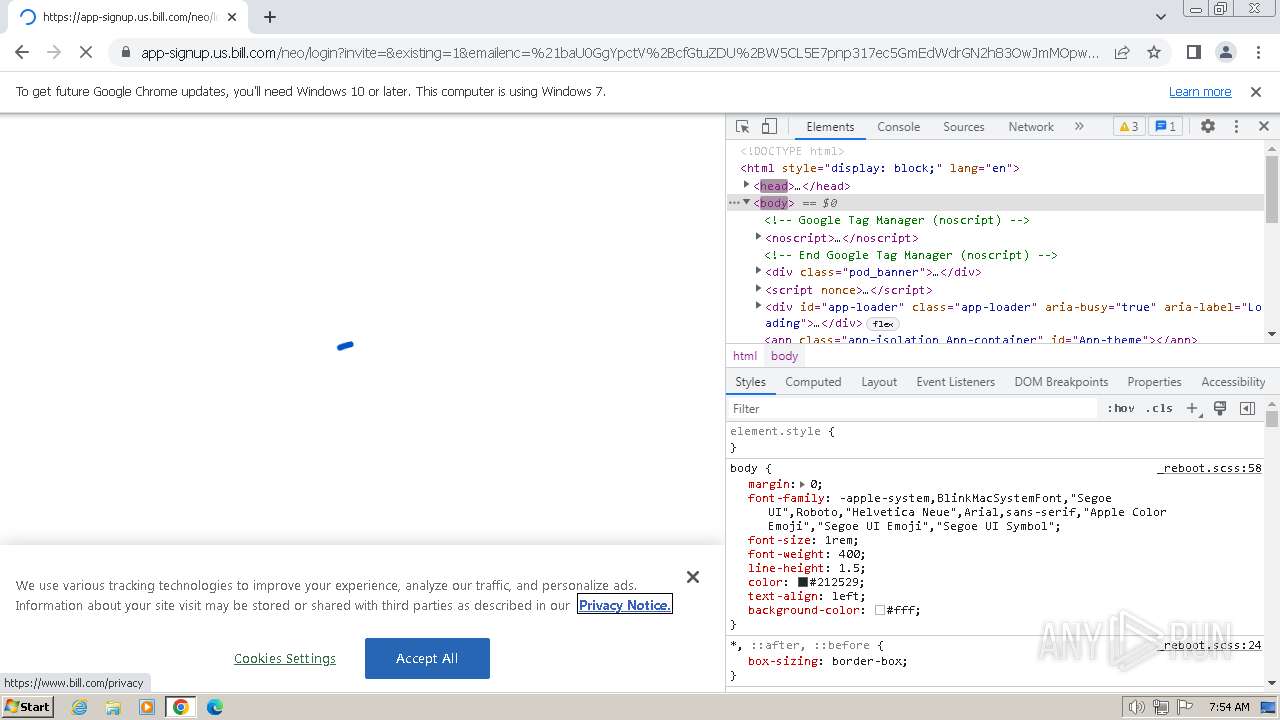Select the body breadcrumb
The width and height of the screenshot is (1280, 720).
(x=784, y=356)
